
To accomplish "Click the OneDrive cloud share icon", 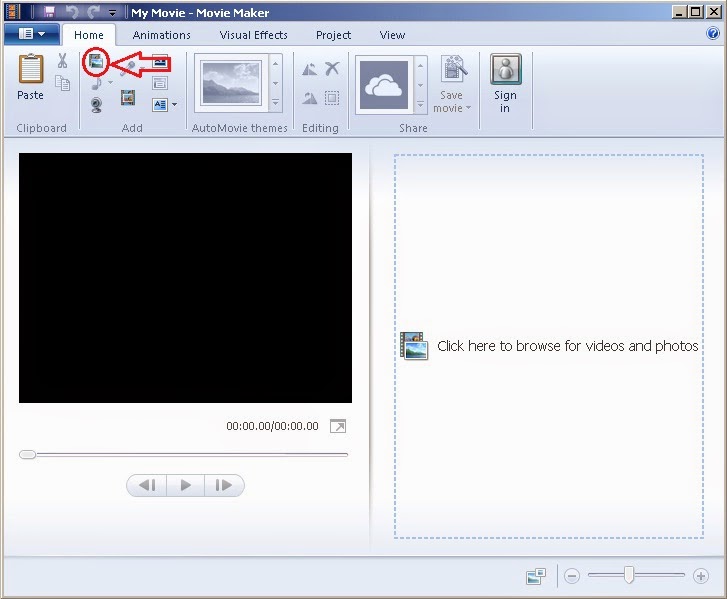I will (x=384, y=85).
